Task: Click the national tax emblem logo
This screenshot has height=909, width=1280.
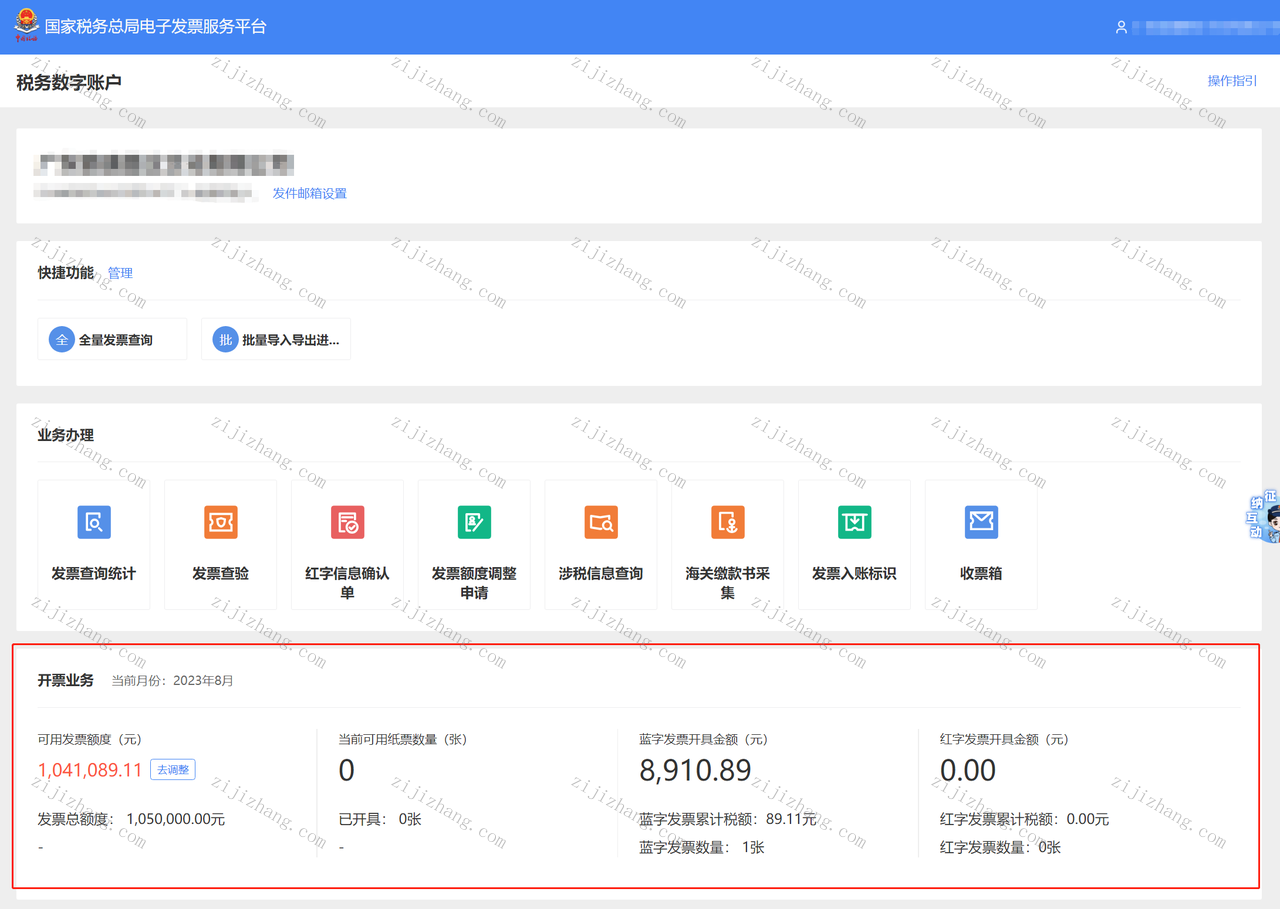Action: [x=26, y=26]
